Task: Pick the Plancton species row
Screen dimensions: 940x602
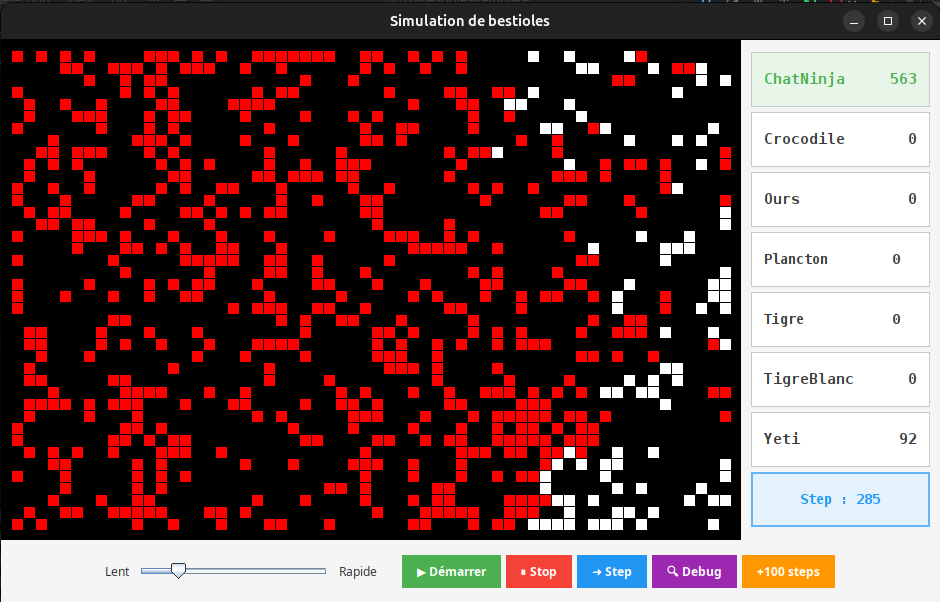Action: [839, 259]
